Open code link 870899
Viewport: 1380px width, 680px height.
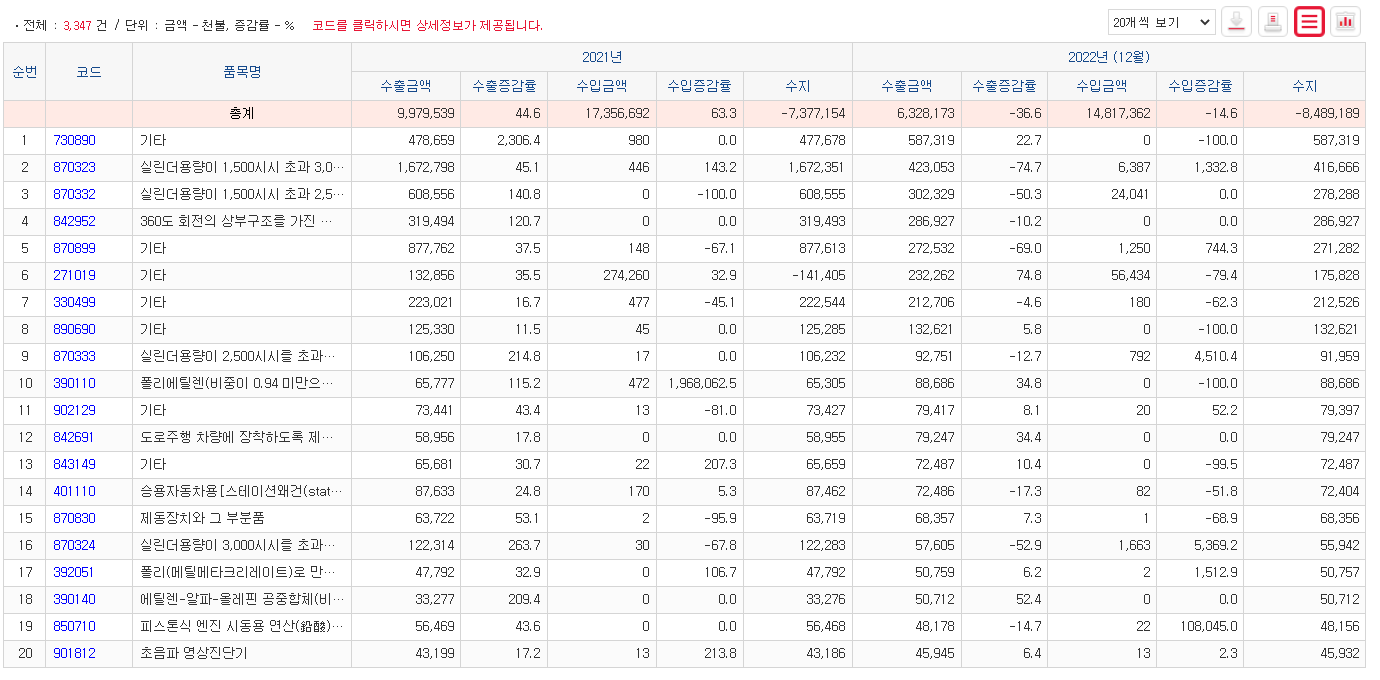pos(75,249)
